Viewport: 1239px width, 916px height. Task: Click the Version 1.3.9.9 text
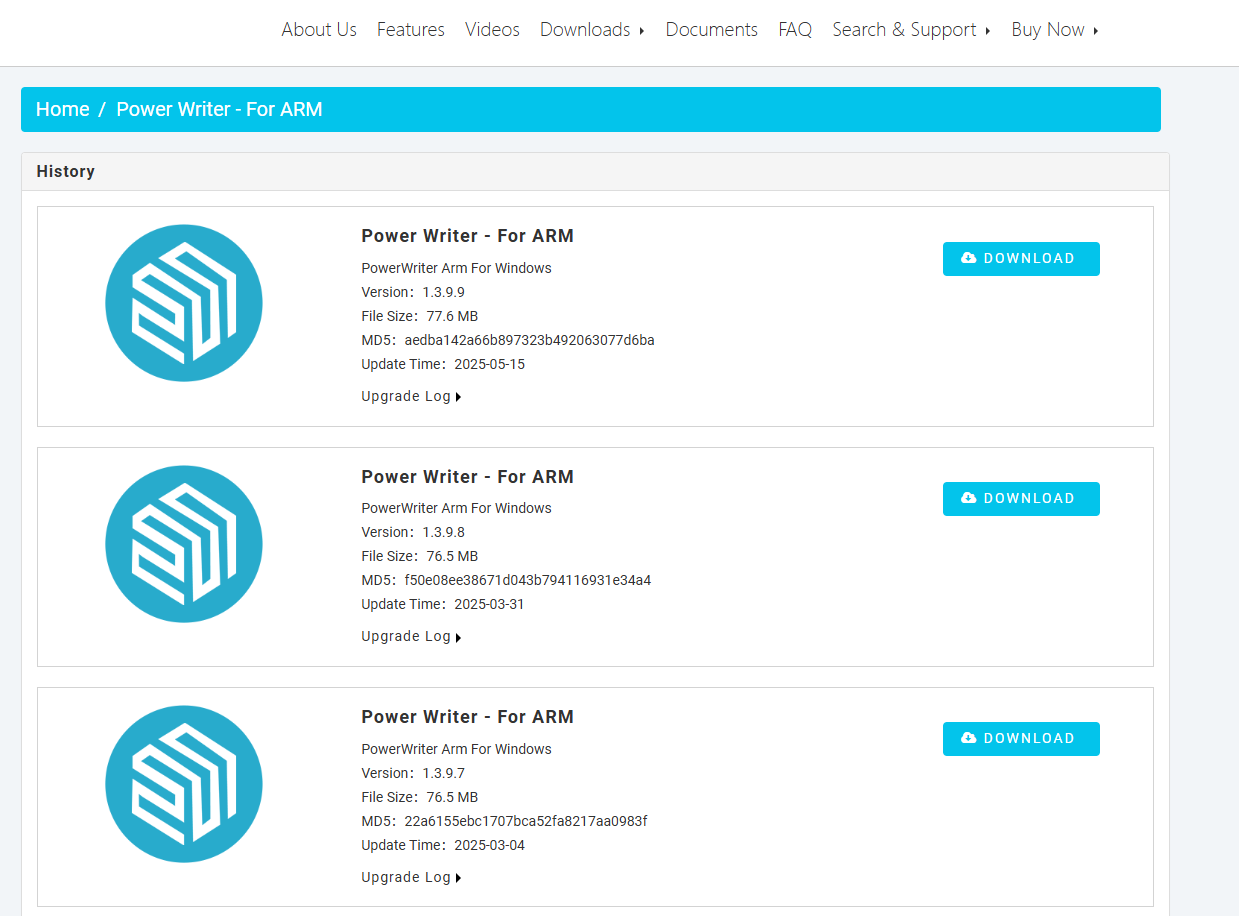pos(413,292)
